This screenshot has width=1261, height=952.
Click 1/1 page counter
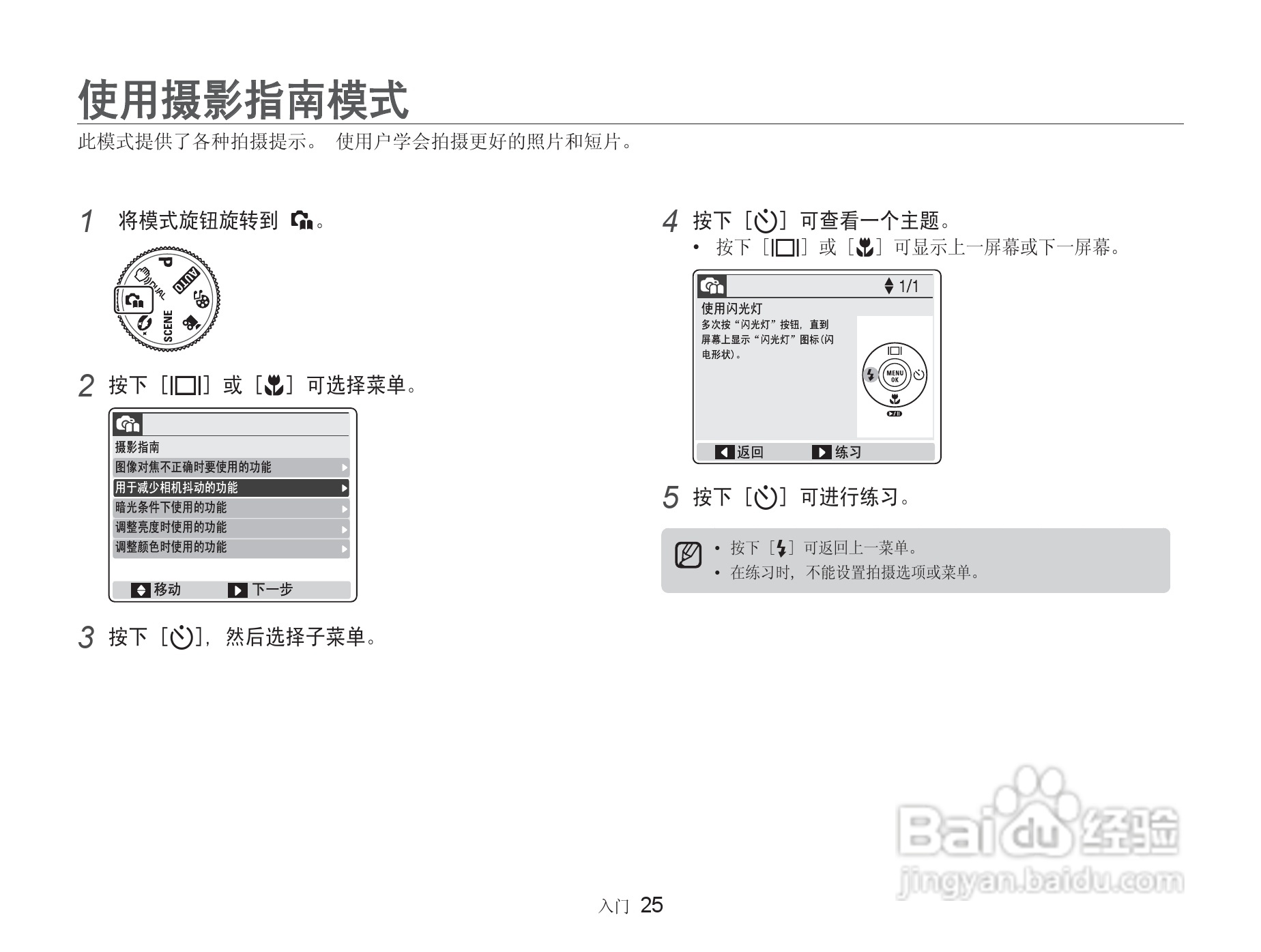[x=909, y=286]
